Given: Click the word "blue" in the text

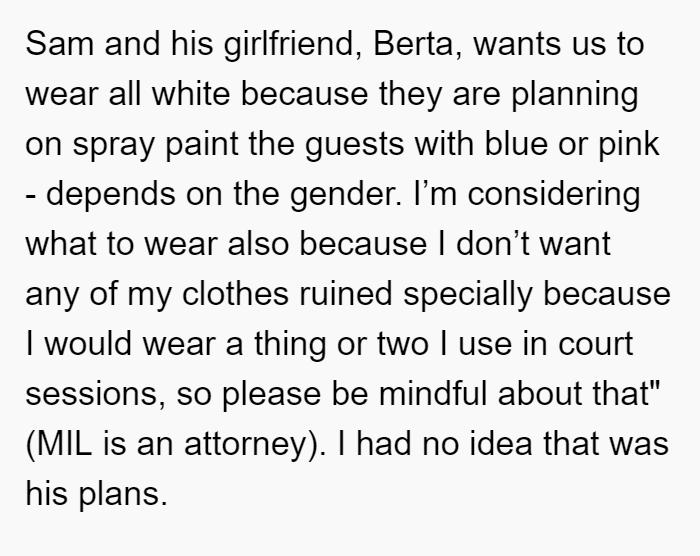Looking at the screenshot, I should coord(516,144).
